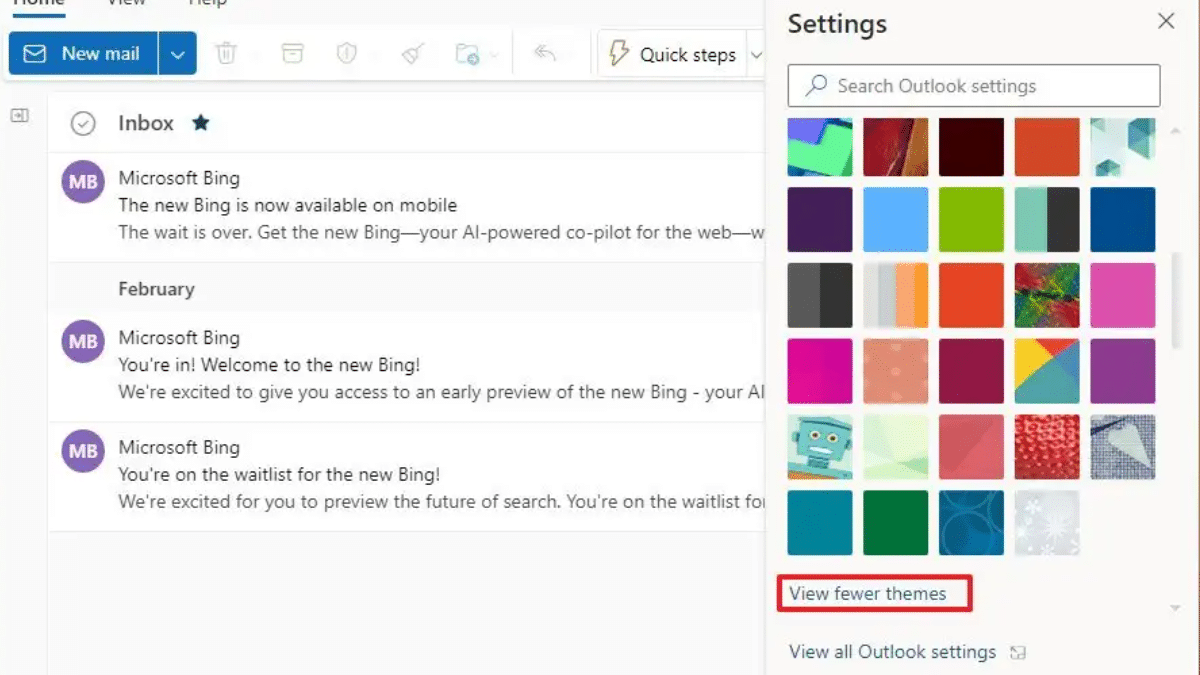Open email 'You're in! Welcome to the new Bing!'
Screen dimensions: 1200x675
coord(407,366)
